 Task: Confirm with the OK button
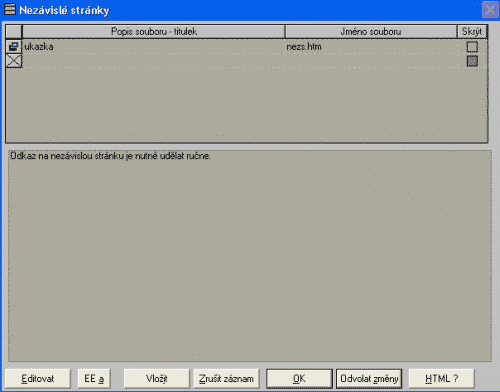coord(299,379)
